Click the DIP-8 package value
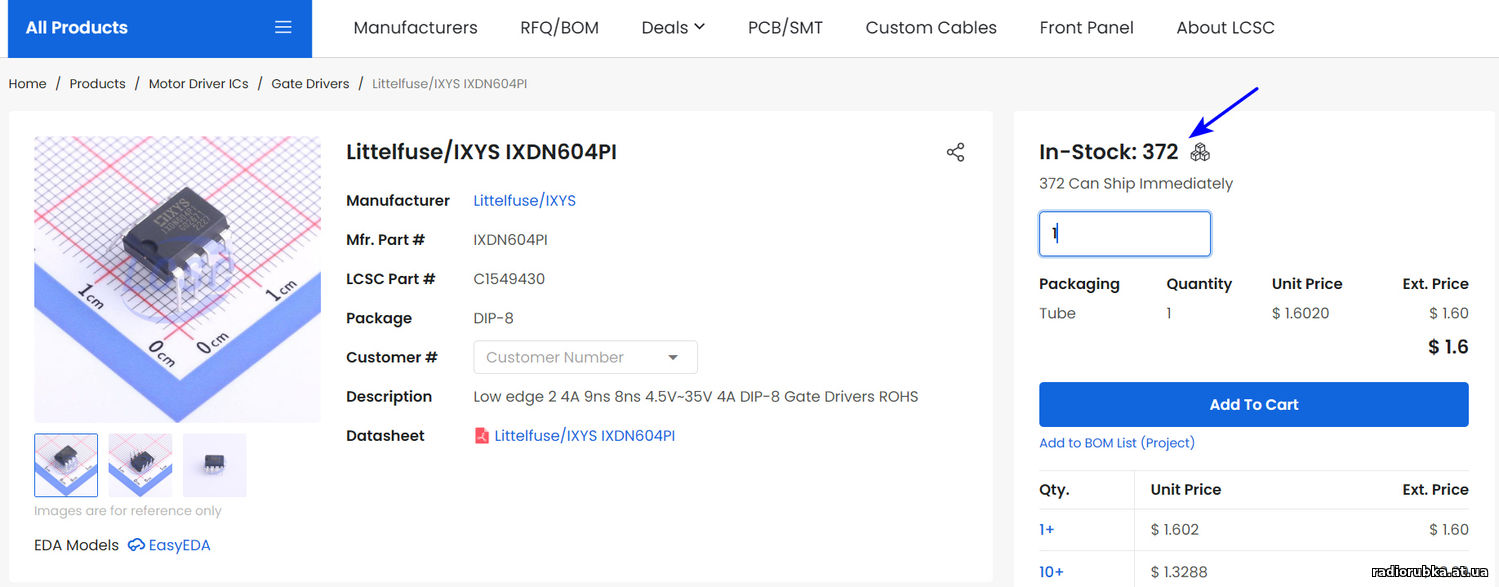This screenshot has height=587, width=1499. click(x=493, y=318)
